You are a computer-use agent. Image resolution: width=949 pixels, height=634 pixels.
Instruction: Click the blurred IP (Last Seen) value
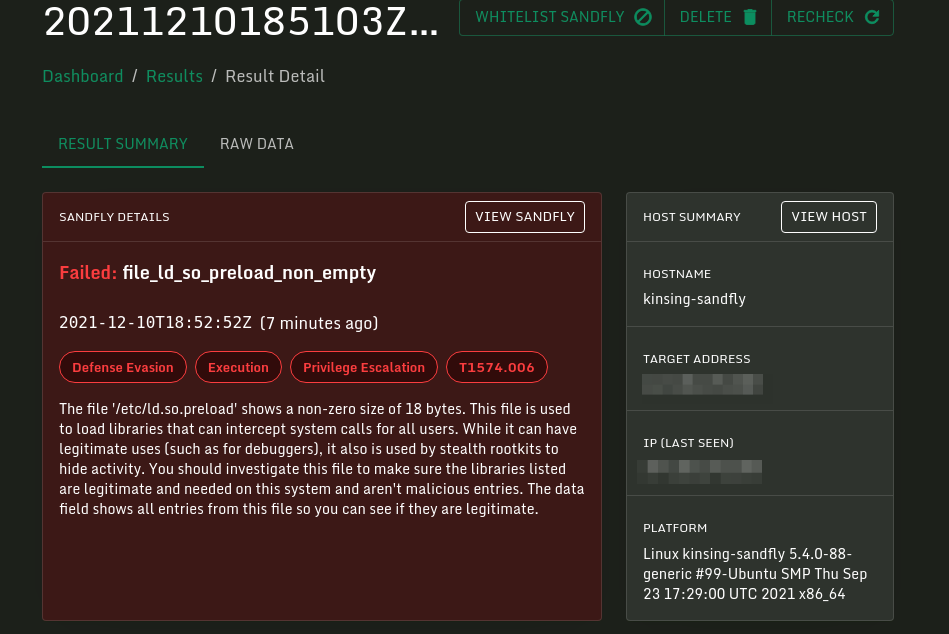[700, 471]
